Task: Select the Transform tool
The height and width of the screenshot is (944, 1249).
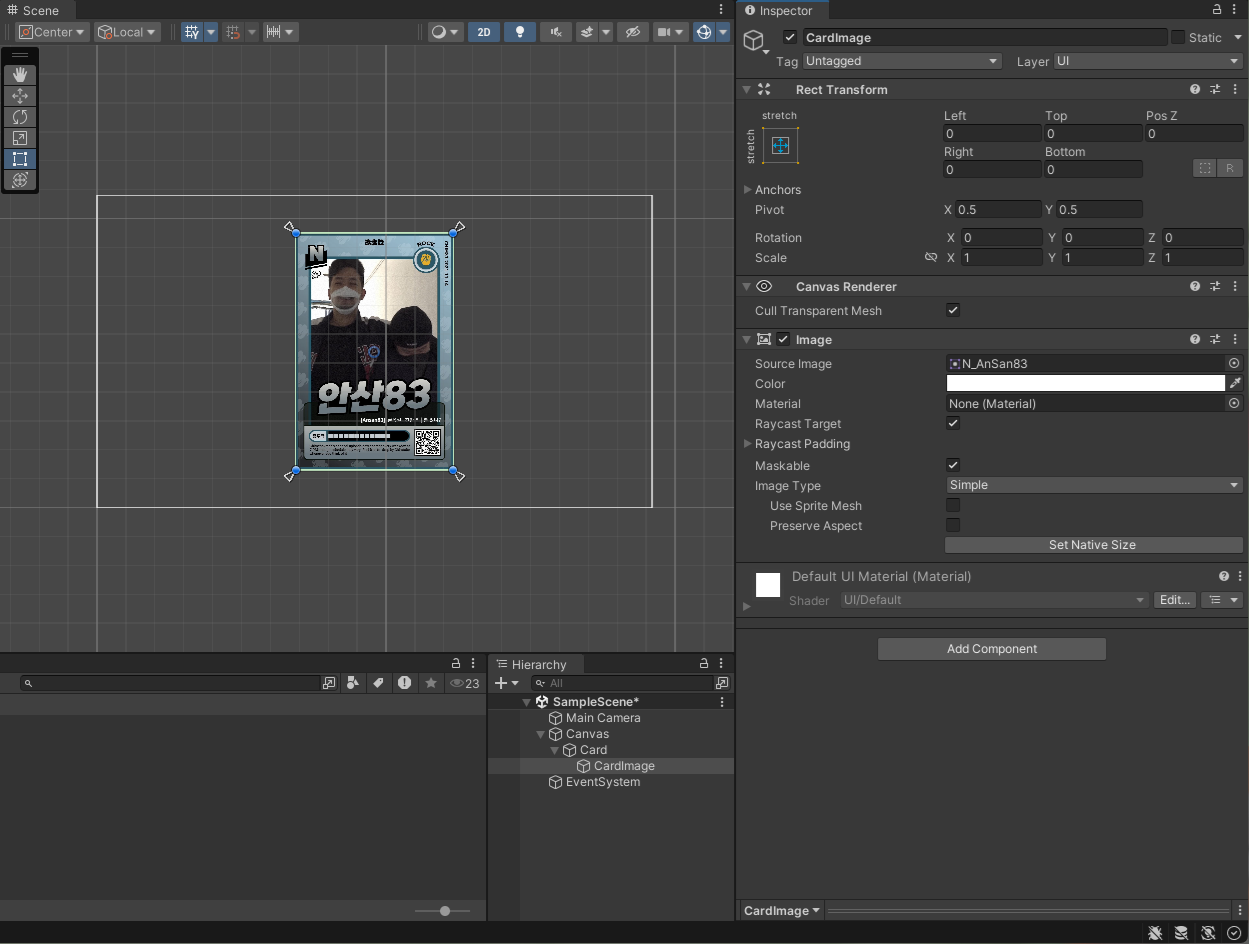Action: tap(20, 180)
